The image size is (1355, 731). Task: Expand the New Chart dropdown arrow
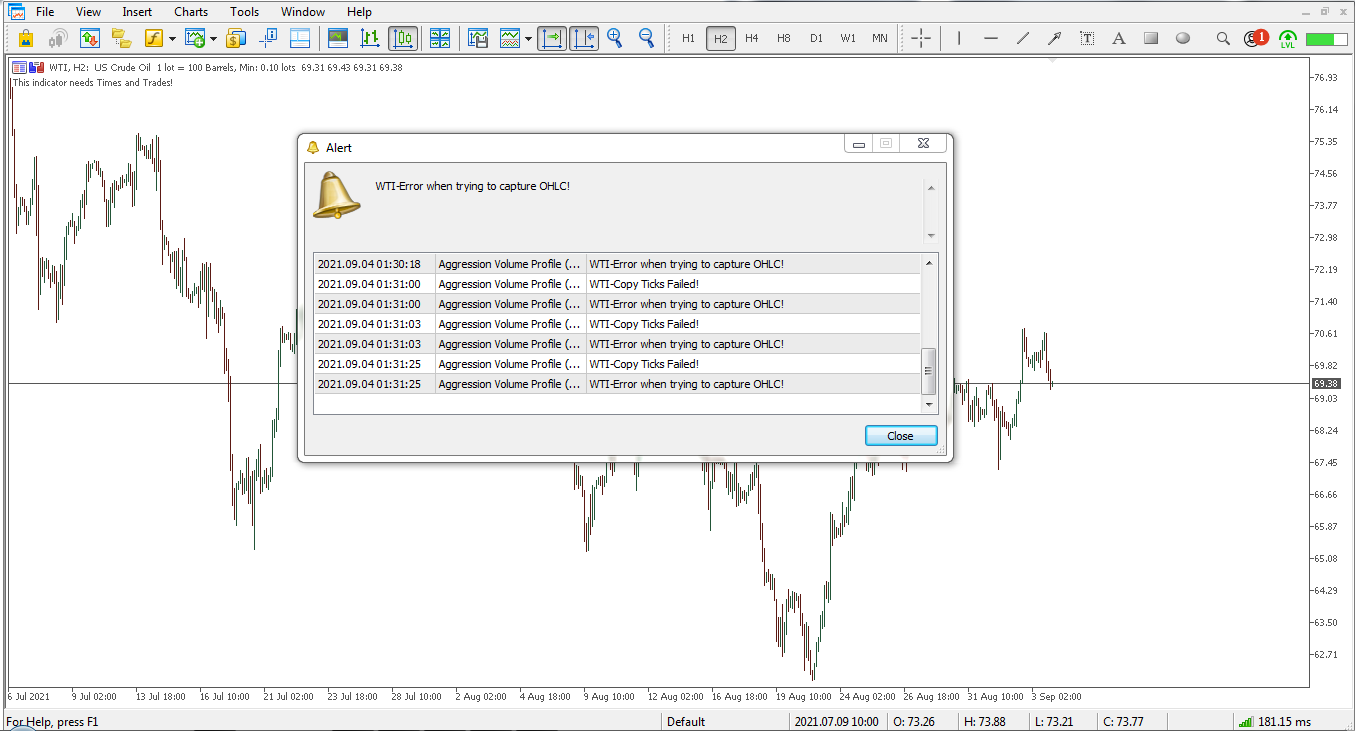click(213, 39)
